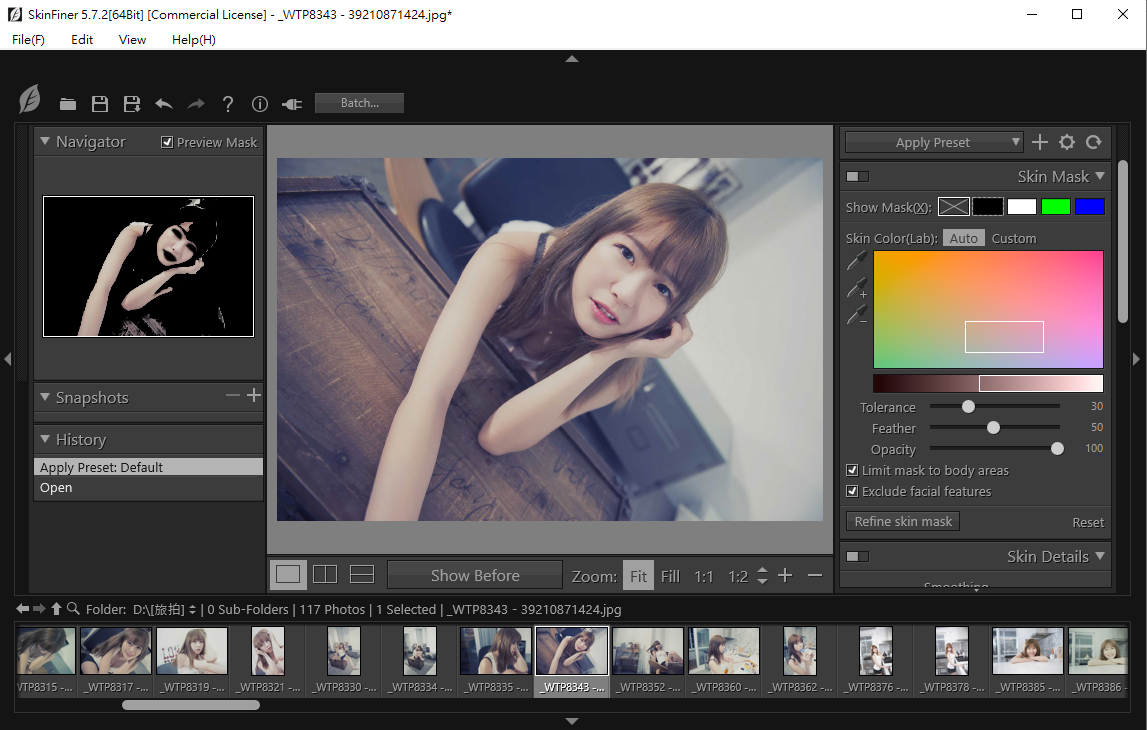Image resolution: width=1147 pixels, height=730 pixels.
Task: Click the question mark help icon
Action: [x=228, y=104]
